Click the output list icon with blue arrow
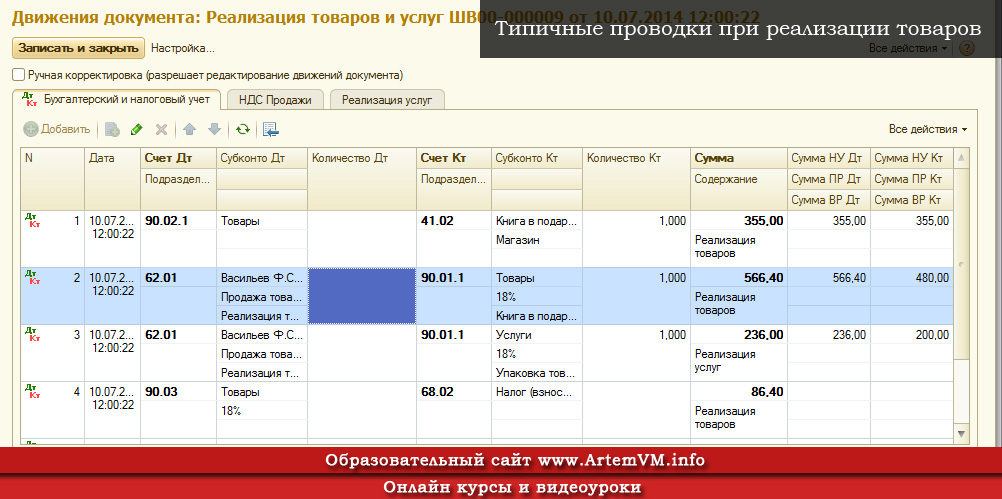 271,130
